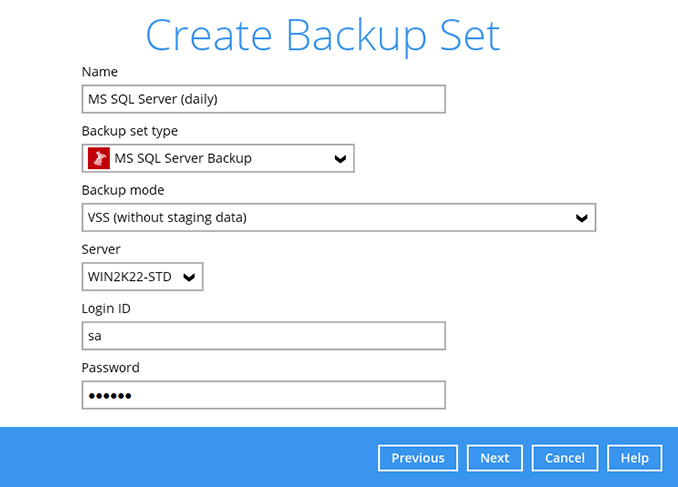Open the Backup set type dropdown
This screenshot has width=678, height=487.
218,158
